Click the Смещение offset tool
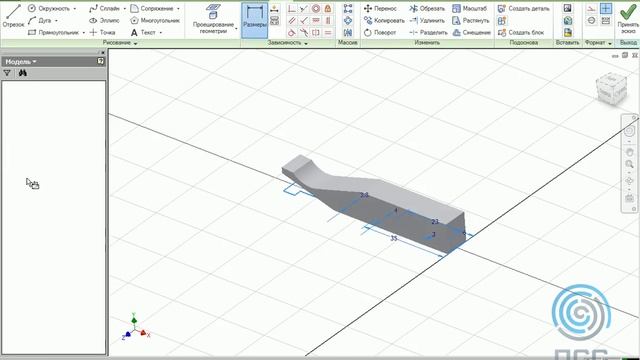The height and width of the screenshot is (360, 640). click(x=472, y=32)
